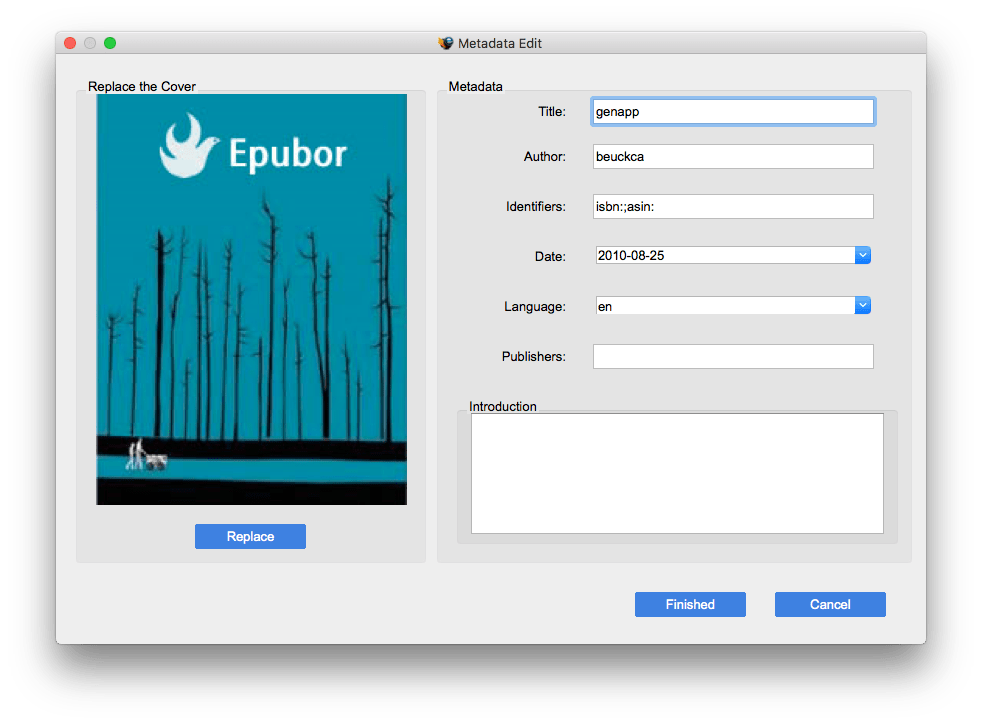Click the Title field containing 'genapp'
982x724 pixels.
(733, 111)
